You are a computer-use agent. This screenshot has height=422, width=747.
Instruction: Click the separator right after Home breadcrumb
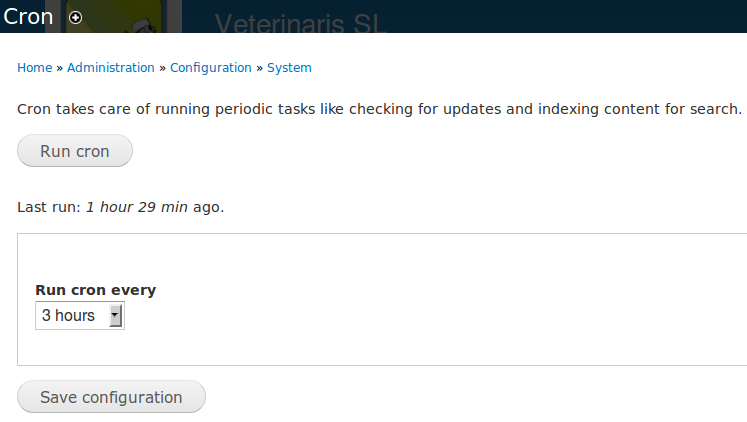click(59, 68)
